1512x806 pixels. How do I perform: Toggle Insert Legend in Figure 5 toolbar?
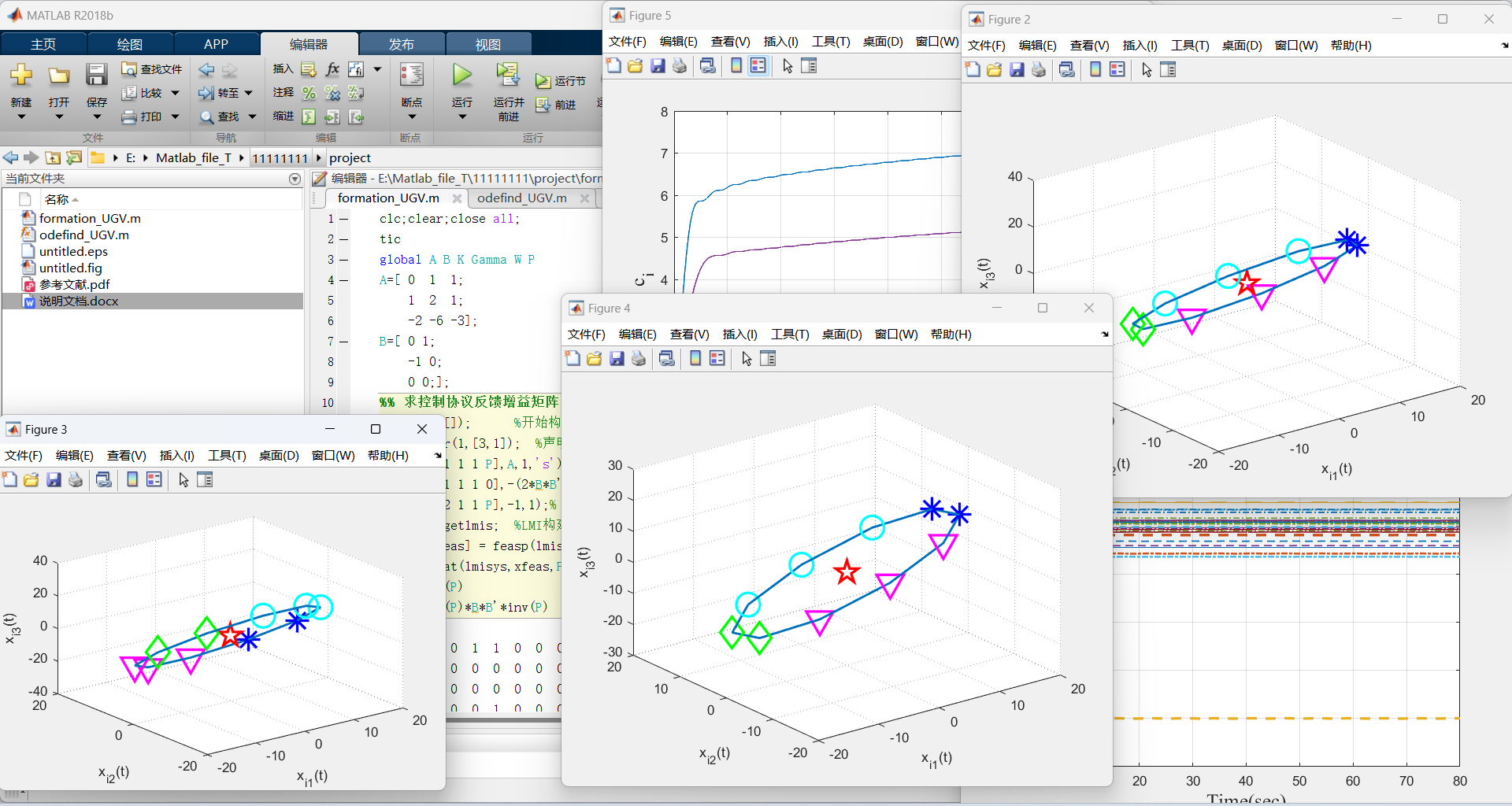[758, 66]
